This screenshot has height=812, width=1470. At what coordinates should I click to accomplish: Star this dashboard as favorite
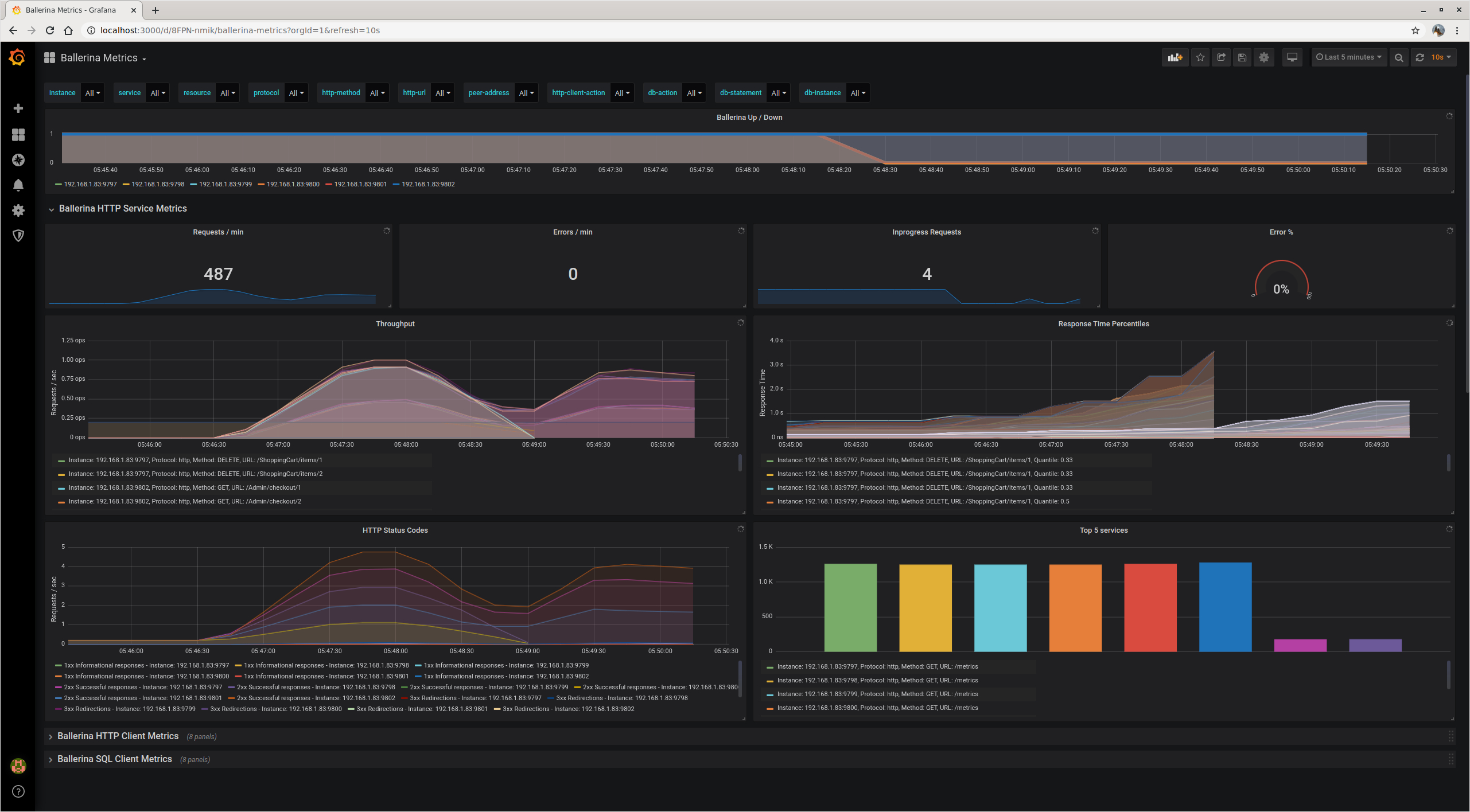coord(1200,57)
